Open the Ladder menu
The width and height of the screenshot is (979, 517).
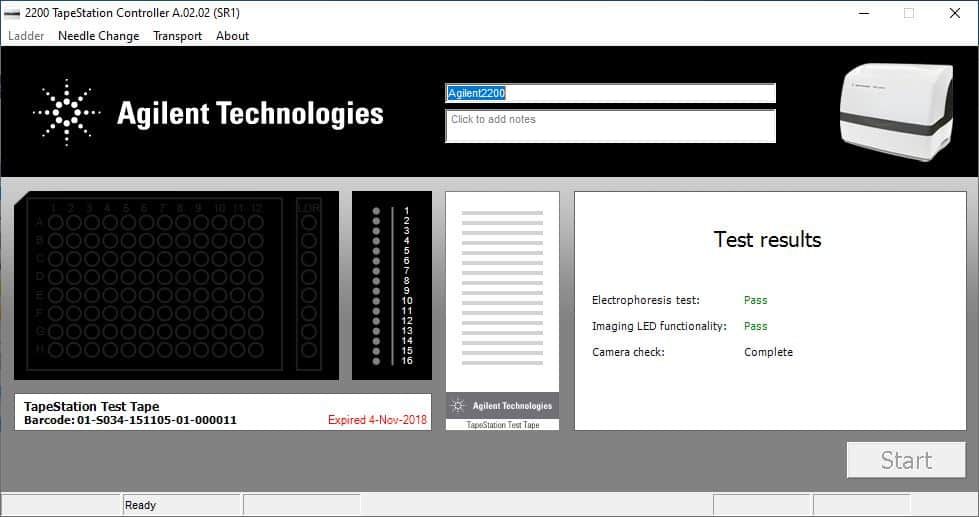(26, 36)
